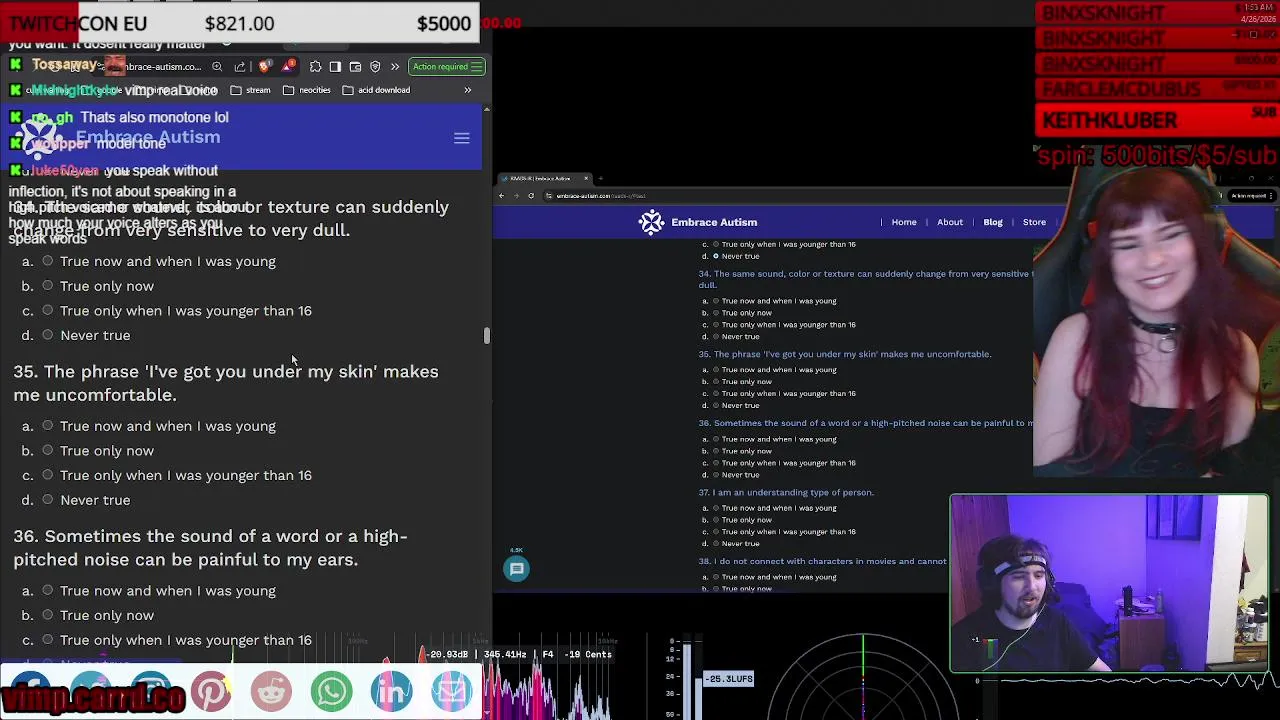
Task: Share the page on Reddit
Action: click(271, 691)
